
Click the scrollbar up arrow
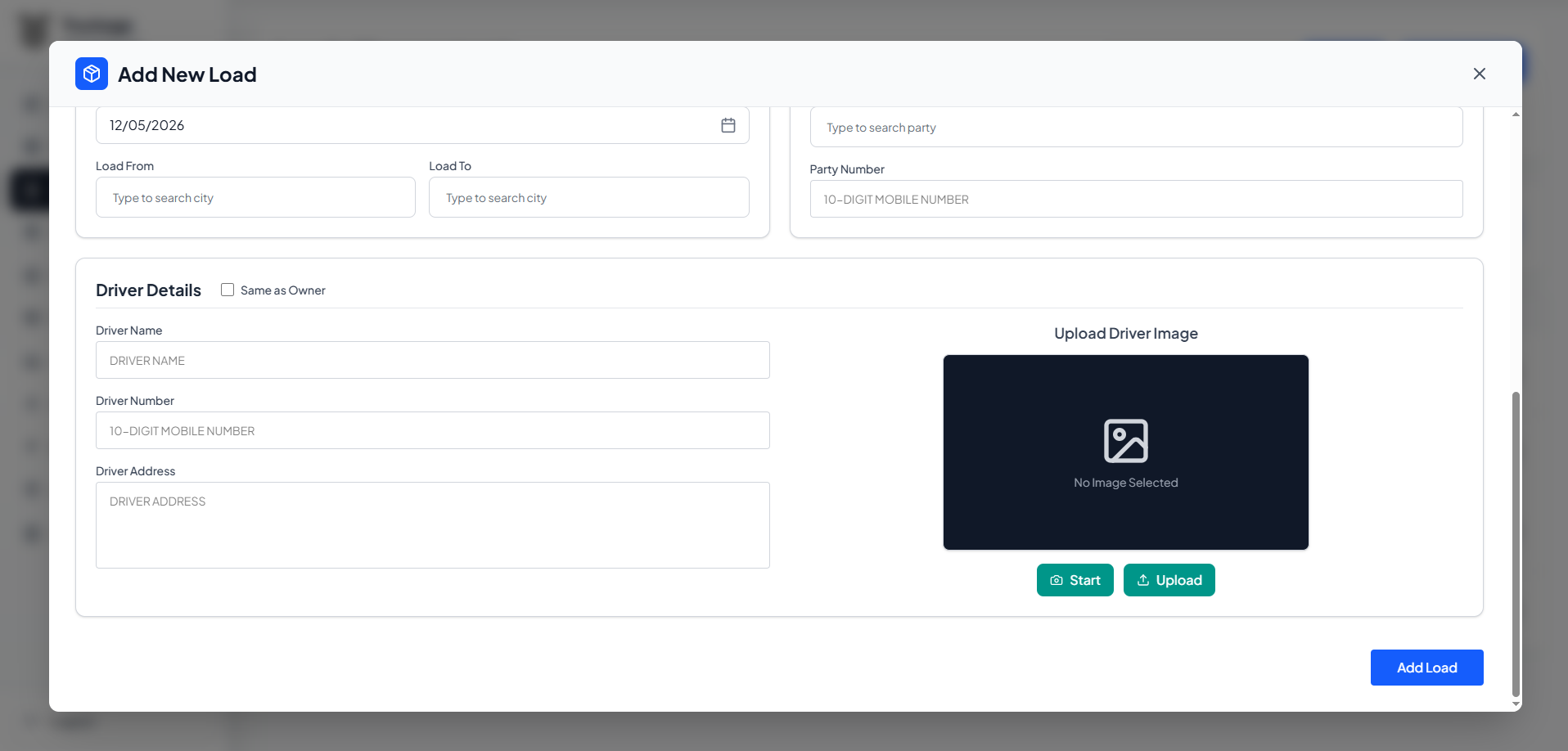(x=1516, y=115)
